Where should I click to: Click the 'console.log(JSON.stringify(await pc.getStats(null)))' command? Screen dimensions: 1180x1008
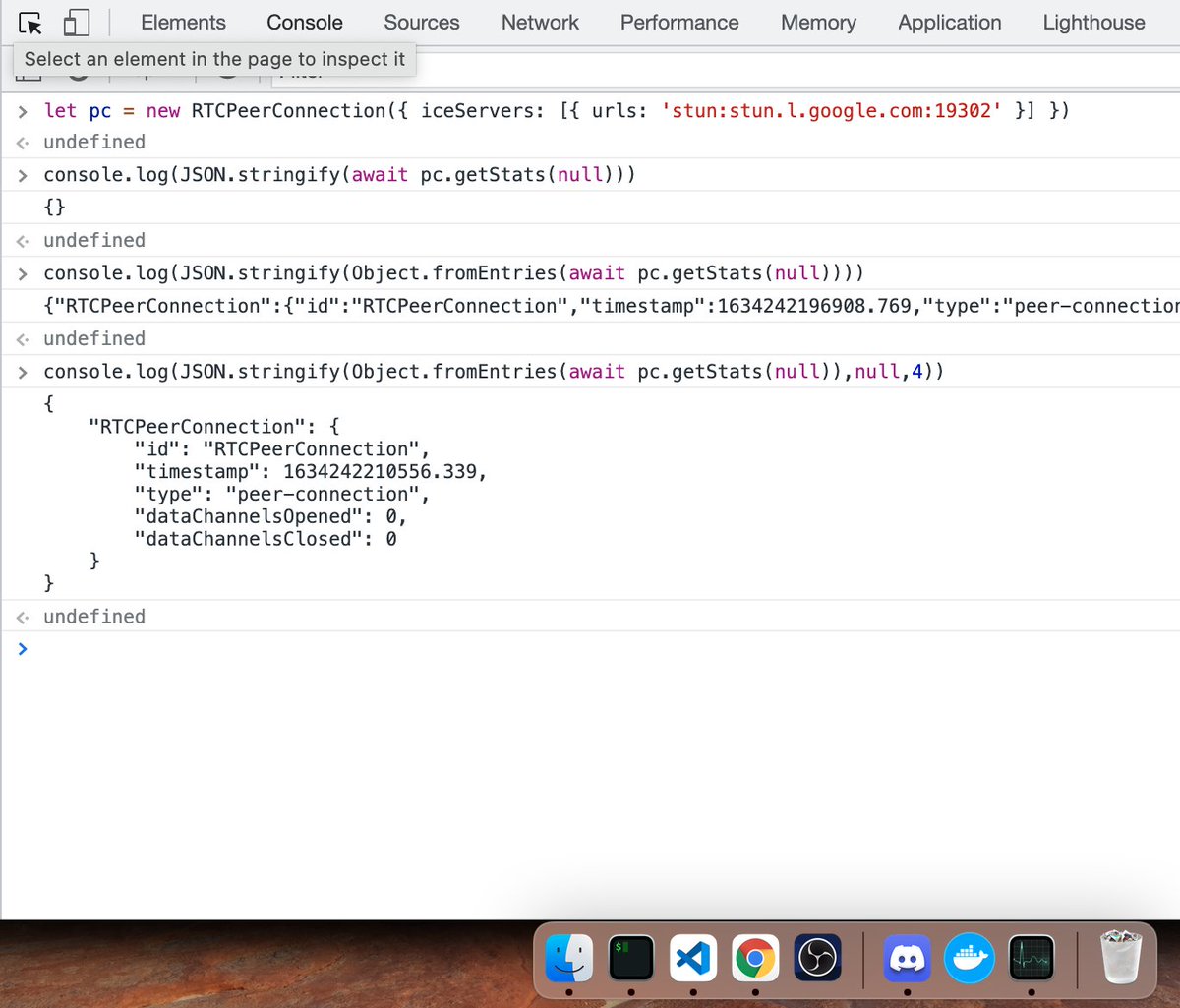(x=339, y=175)
